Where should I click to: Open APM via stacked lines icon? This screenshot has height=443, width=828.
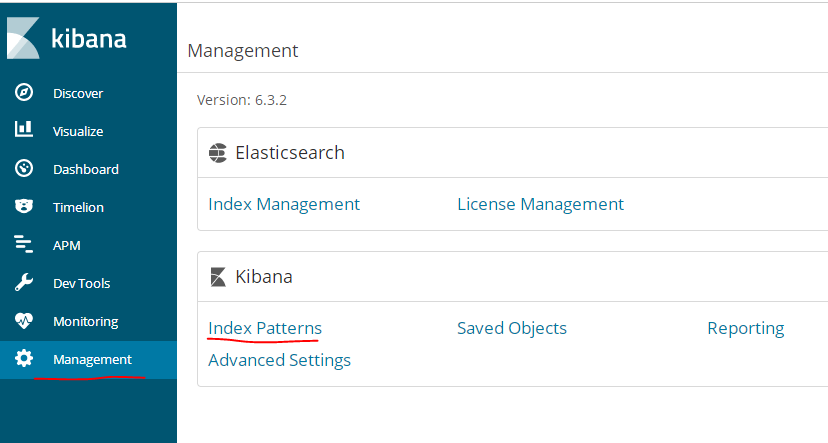point(24,244)
